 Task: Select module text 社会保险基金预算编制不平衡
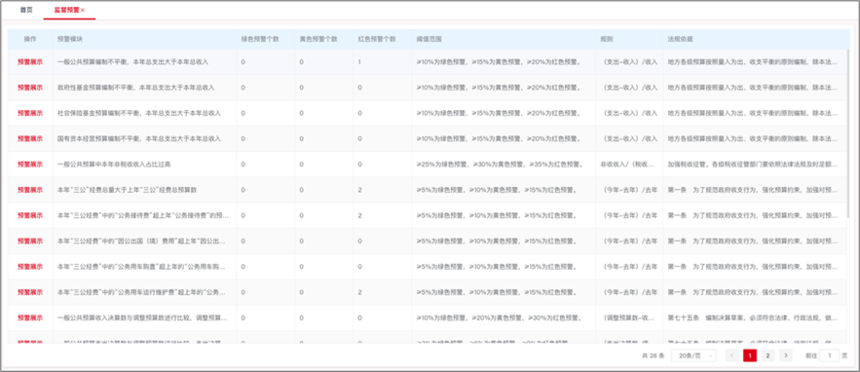[139, 113]
